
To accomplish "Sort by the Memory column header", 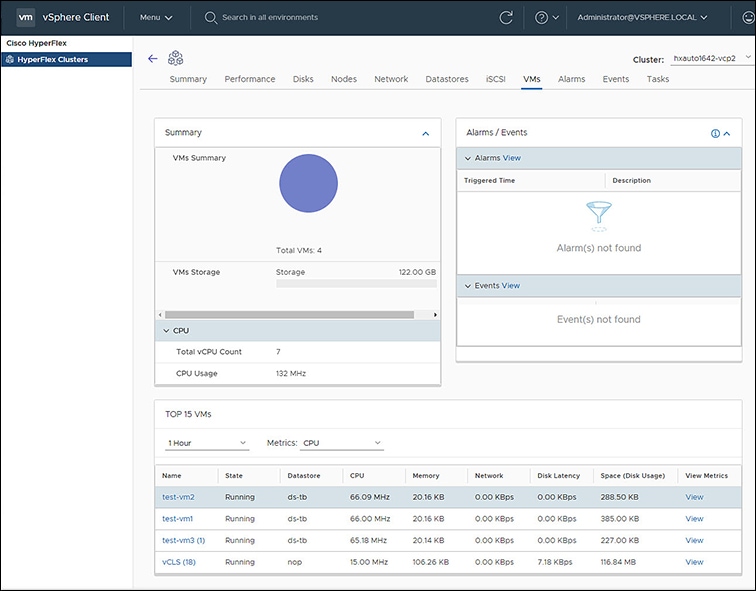I will (x=426, y=476).
